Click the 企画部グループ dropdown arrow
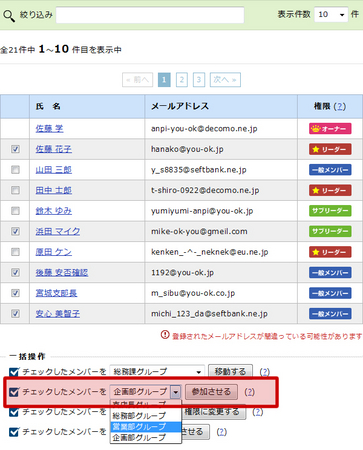This screenshot has height=450, width=363. pos(175,392)
